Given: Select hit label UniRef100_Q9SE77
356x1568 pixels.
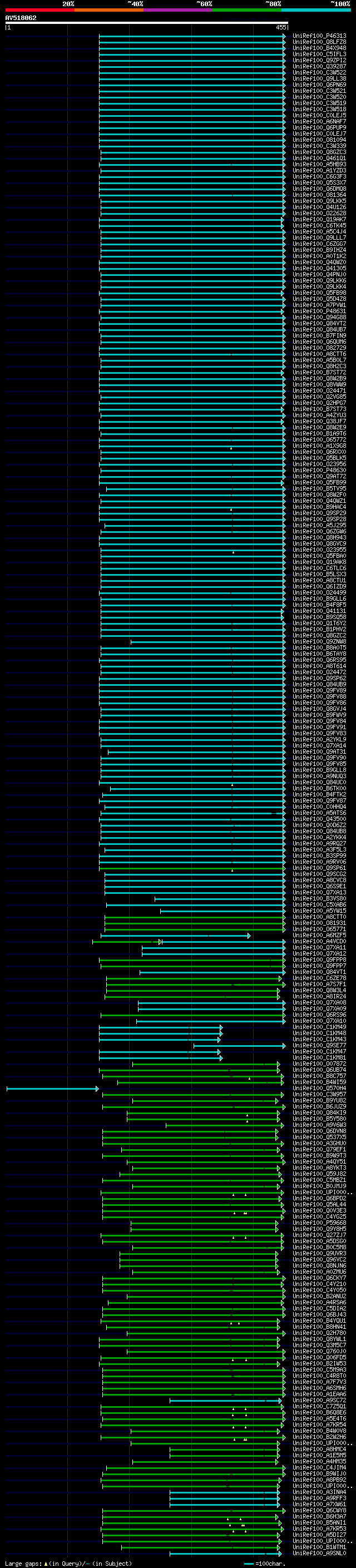Looking at the screenshot, I should click(319, 1046).
